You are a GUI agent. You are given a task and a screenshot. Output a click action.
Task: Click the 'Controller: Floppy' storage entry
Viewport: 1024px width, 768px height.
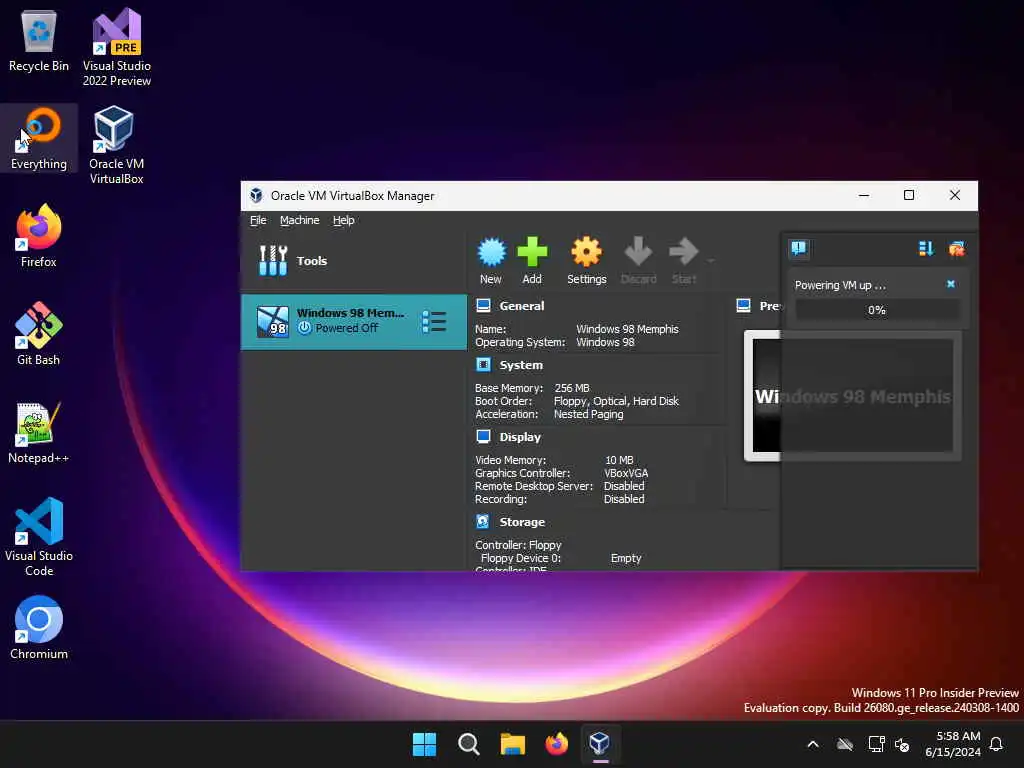[x=519, y=545]
